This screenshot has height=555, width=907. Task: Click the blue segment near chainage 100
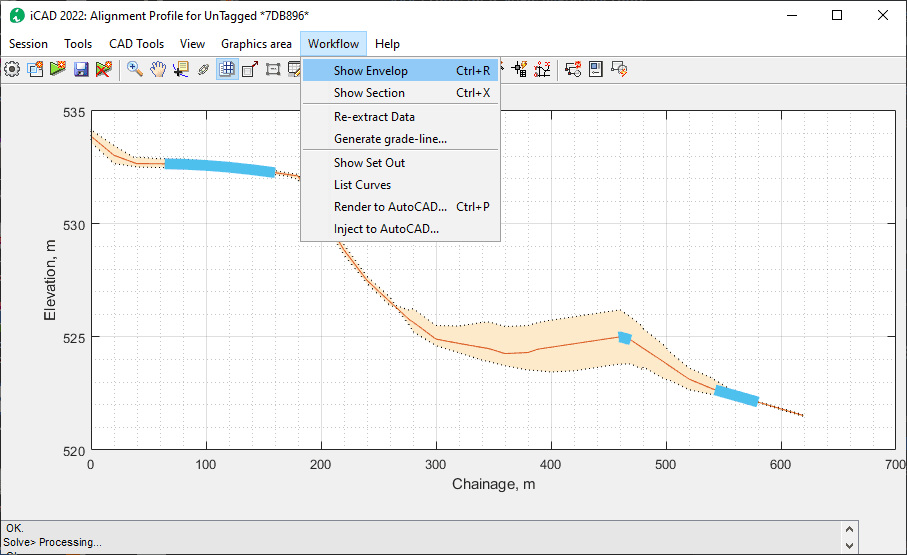tap(219, 168)
